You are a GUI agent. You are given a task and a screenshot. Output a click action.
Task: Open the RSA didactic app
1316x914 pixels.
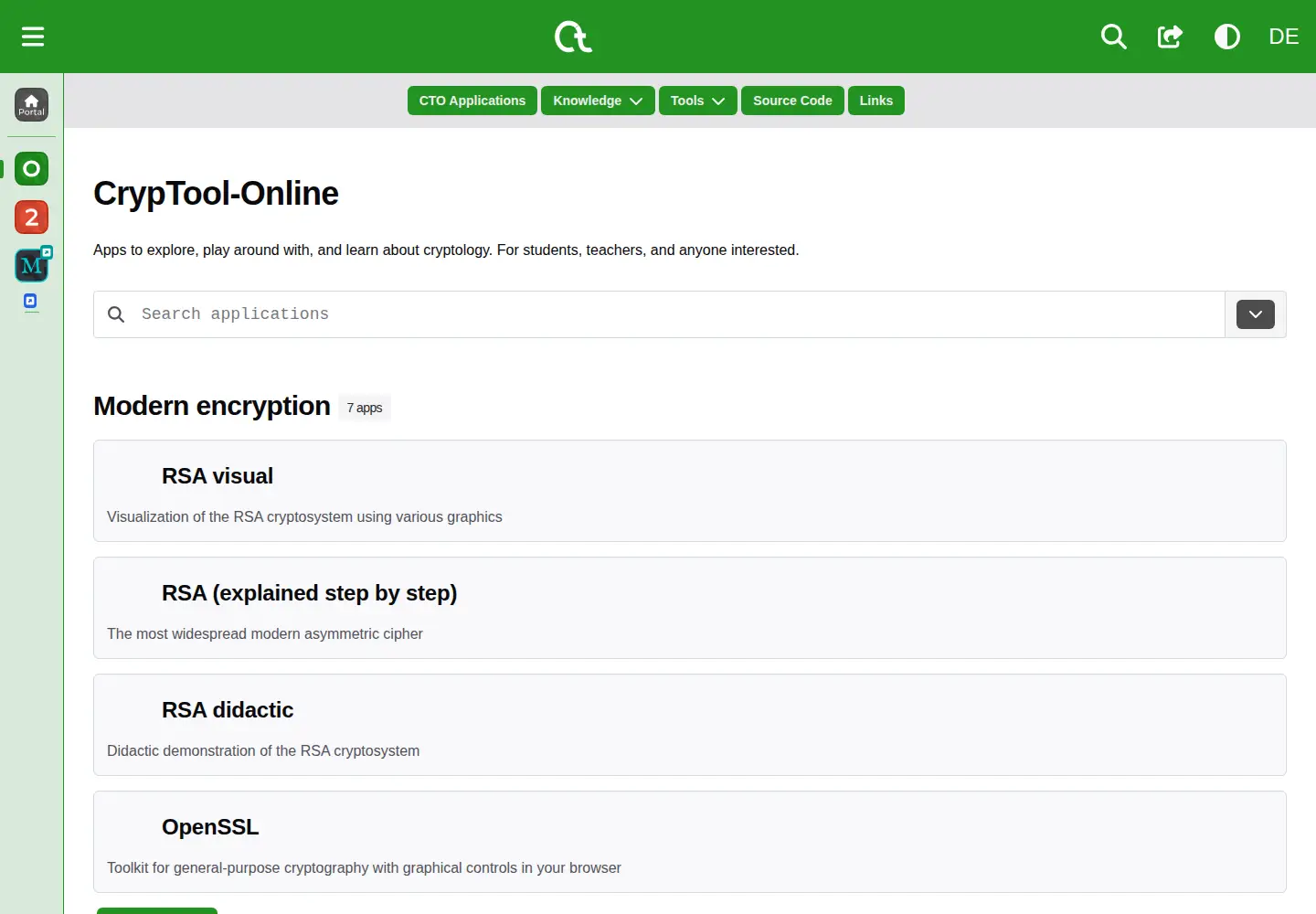[x=690, y=725]
